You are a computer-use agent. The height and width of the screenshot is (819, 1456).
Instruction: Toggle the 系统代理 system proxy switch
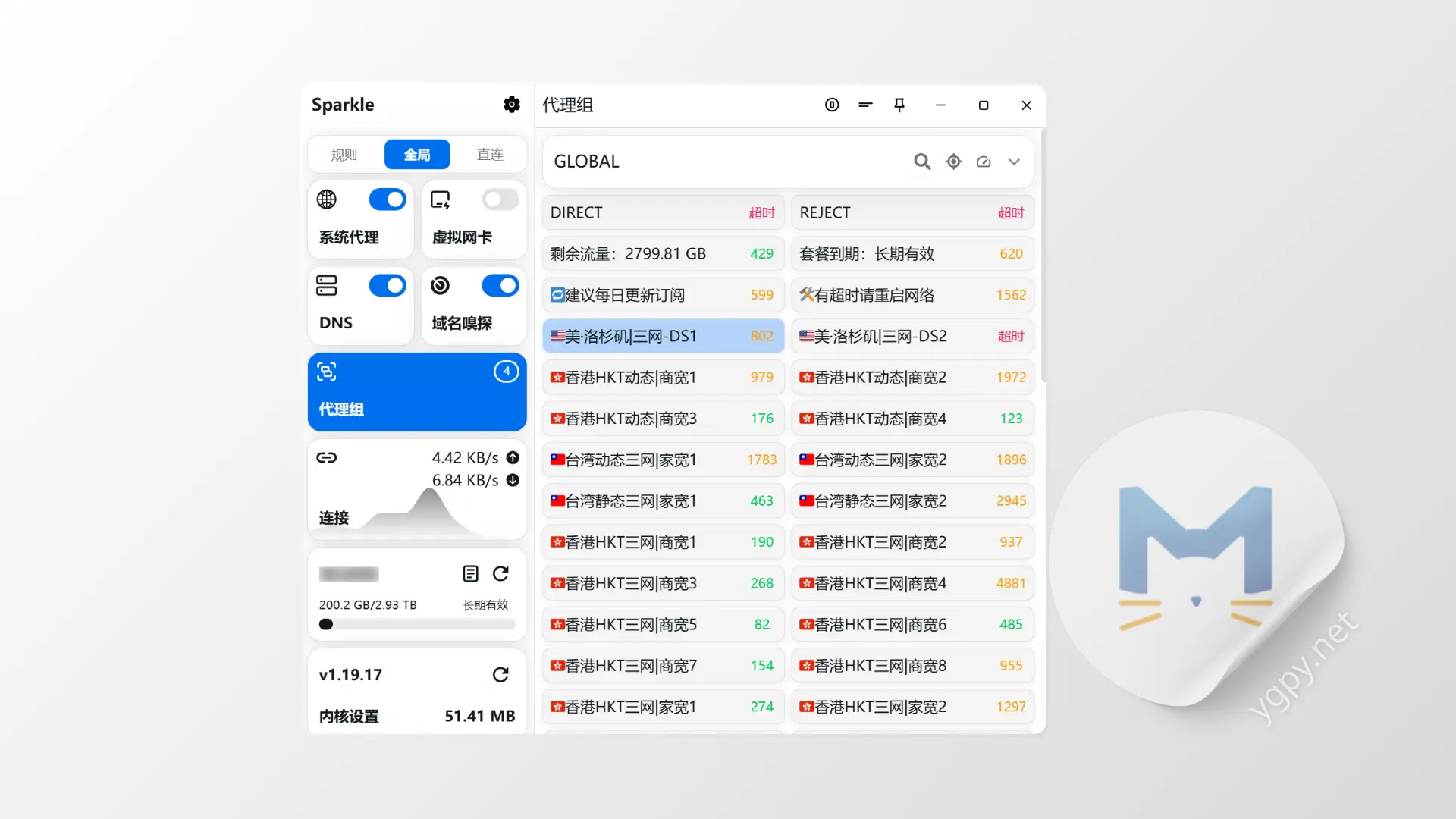(x=388, y=199)
